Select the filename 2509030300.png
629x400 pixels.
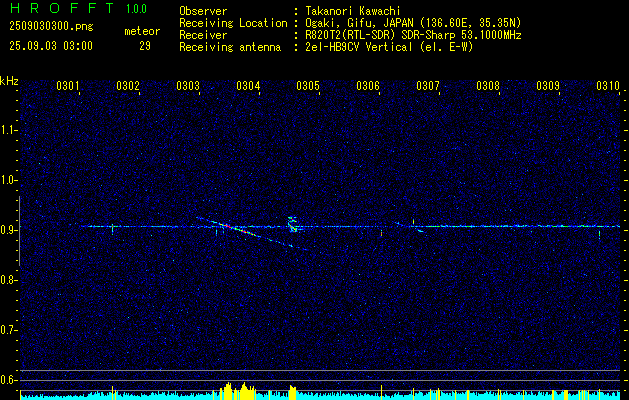[x=51, y=27]
